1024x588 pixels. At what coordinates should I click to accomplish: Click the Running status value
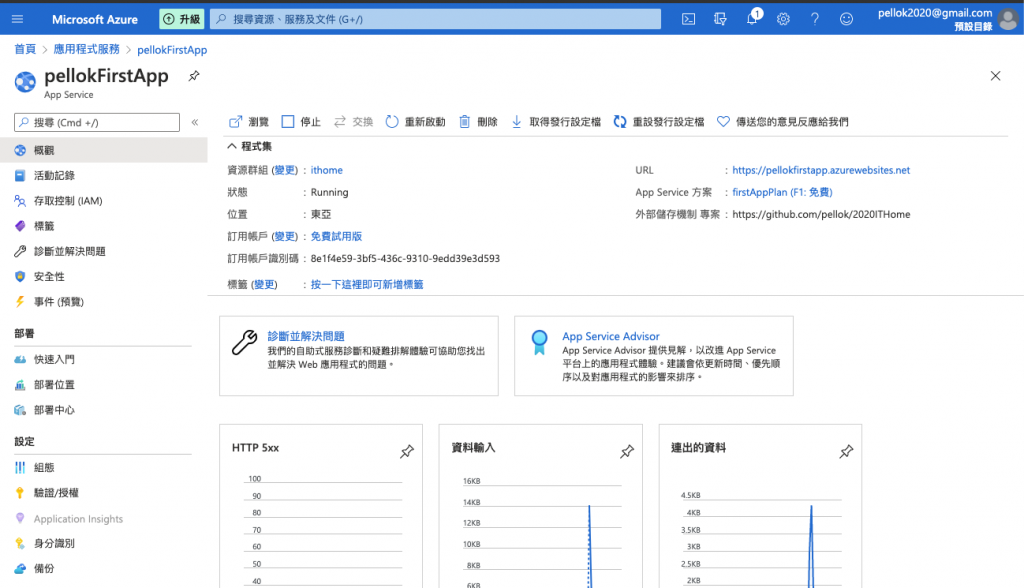pos(329,192)
